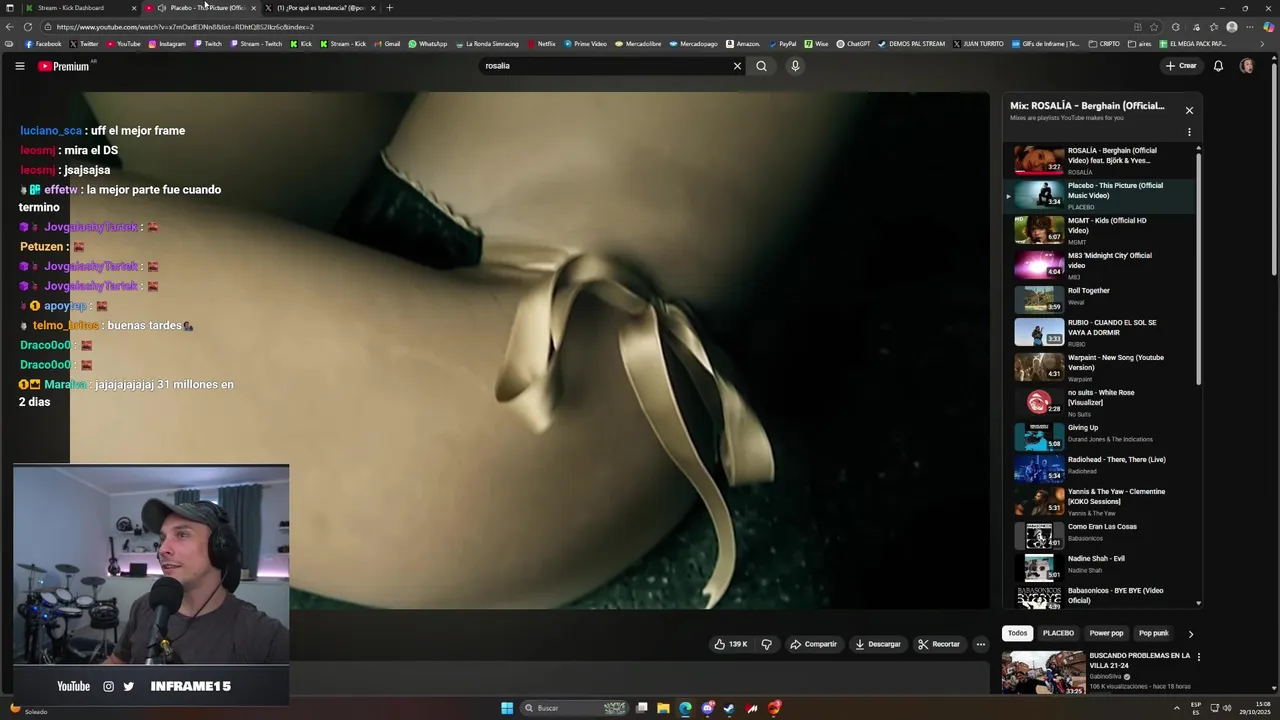Open the PayPal bookmark

click(782, 44)
